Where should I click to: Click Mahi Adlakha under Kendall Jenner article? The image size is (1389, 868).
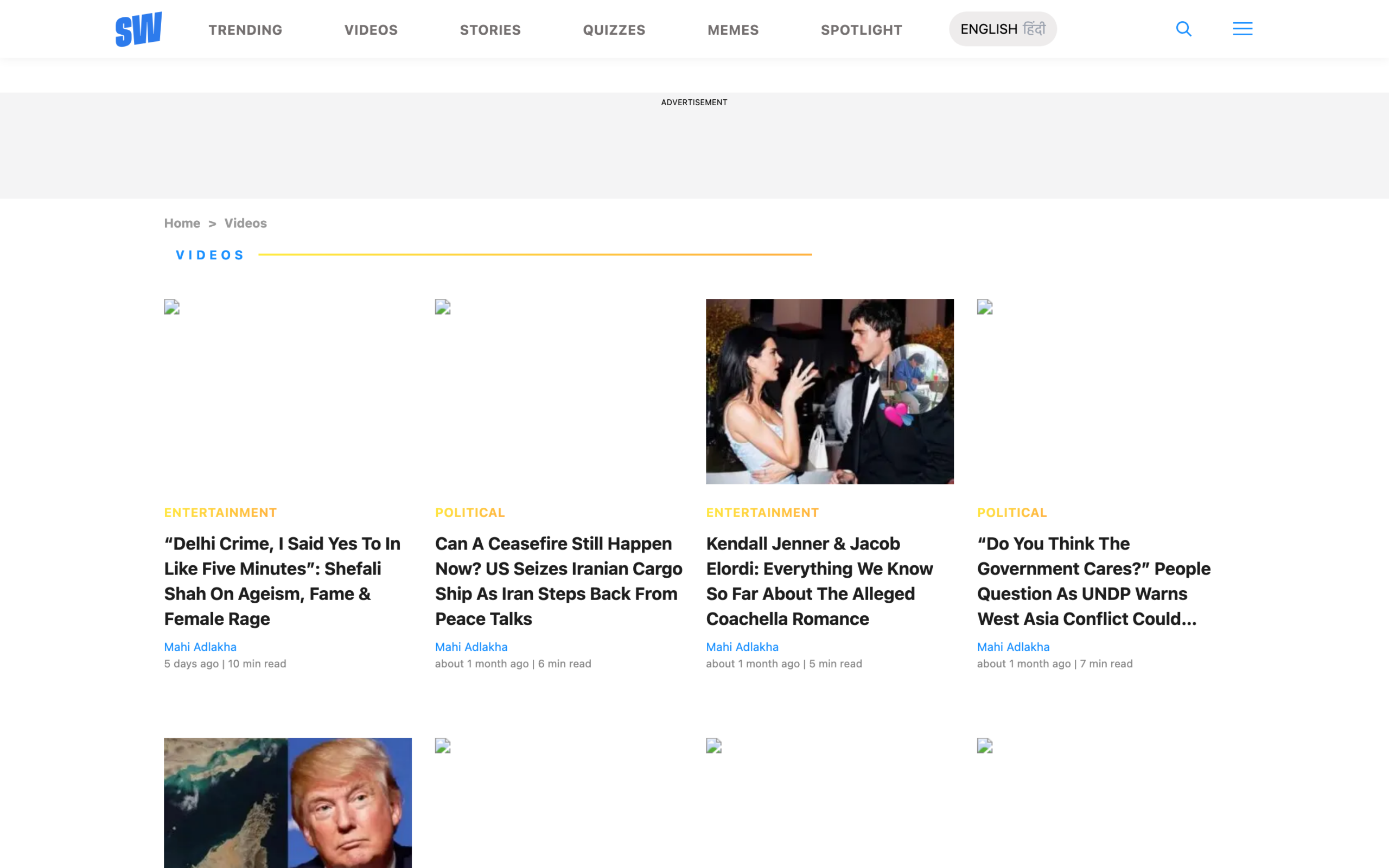click(742, 647)
